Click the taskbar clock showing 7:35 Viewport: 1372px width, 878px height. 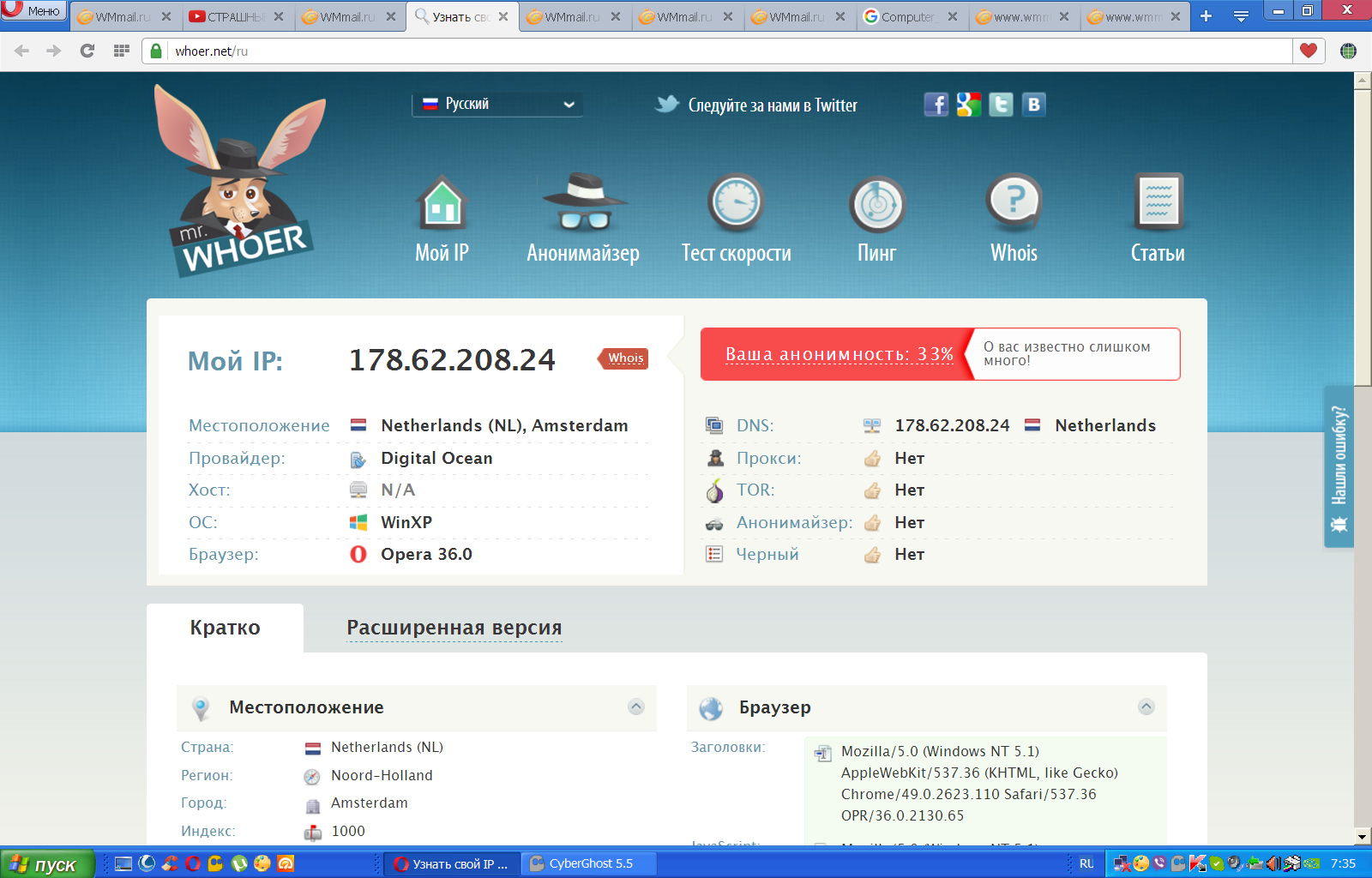[x=1343, y=863]
